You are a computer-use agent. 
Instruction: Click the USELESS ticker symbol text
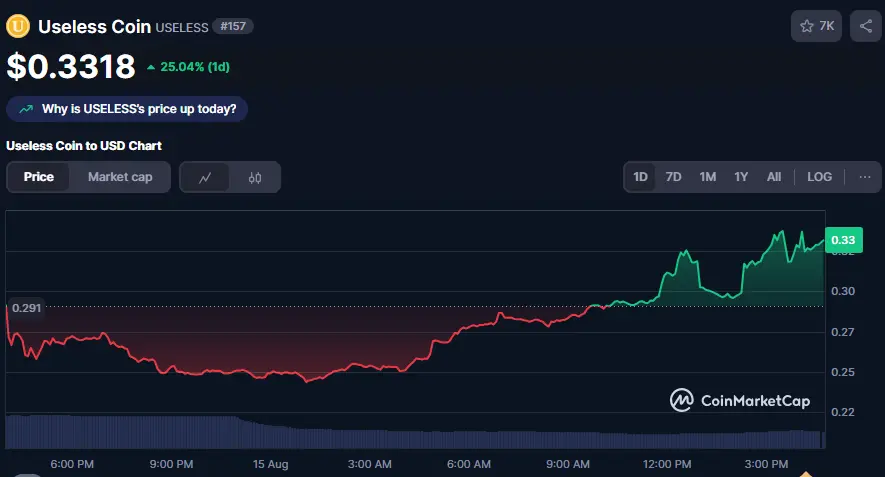click(182, 28)
